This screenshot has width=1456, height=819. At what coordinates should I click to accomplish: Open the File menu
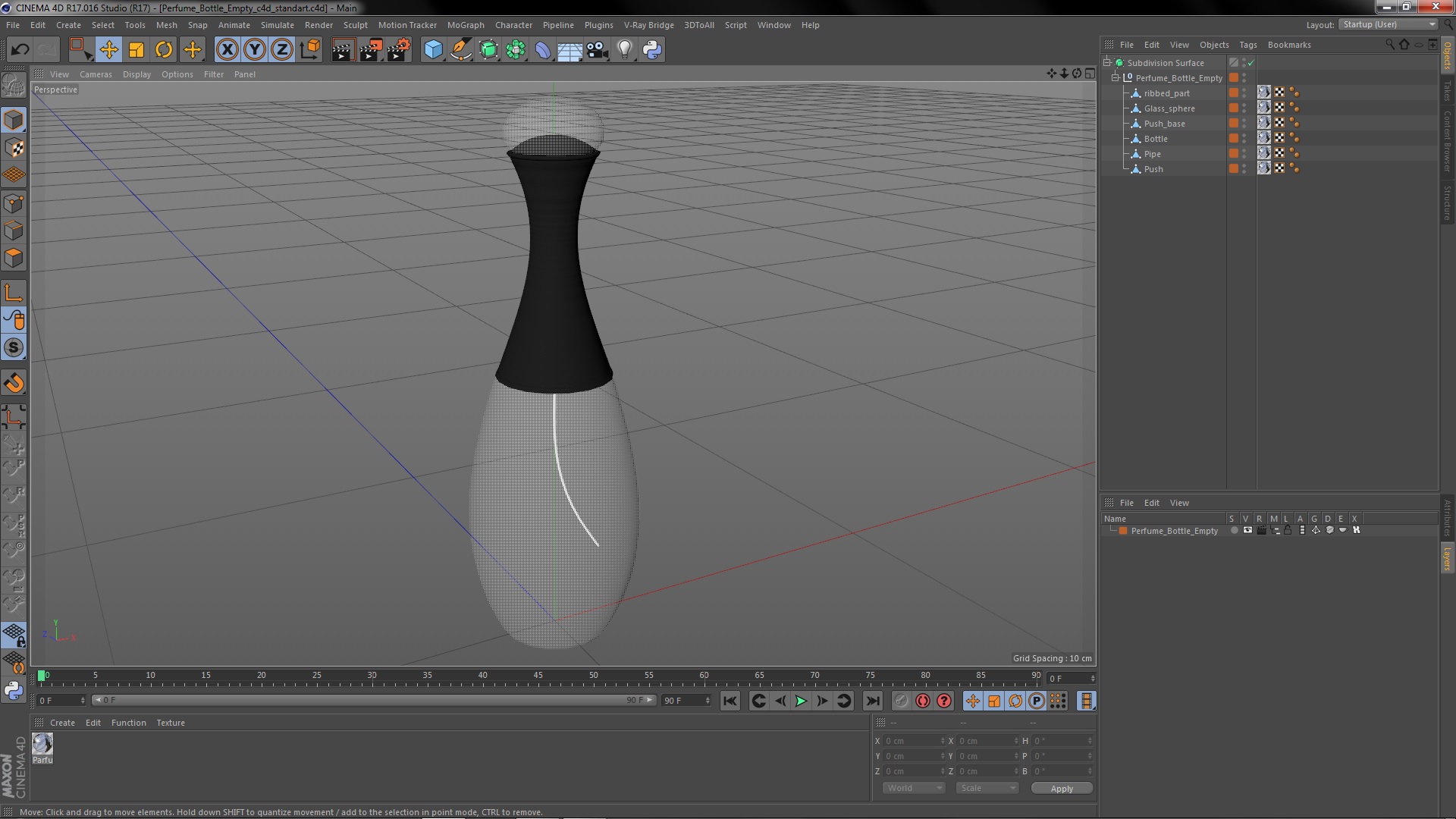13,25
